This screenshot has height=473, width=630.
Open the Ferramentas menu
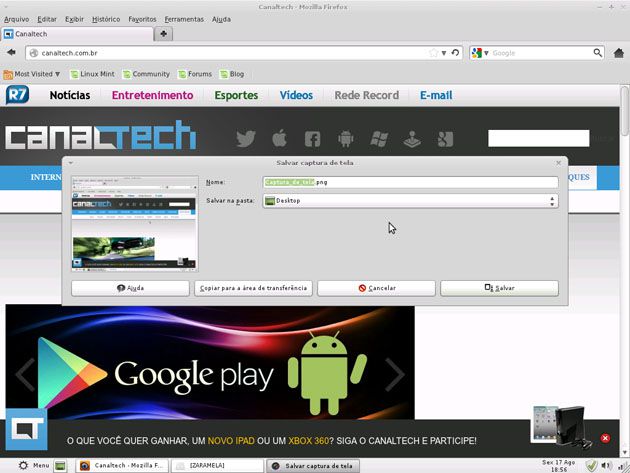184,19
